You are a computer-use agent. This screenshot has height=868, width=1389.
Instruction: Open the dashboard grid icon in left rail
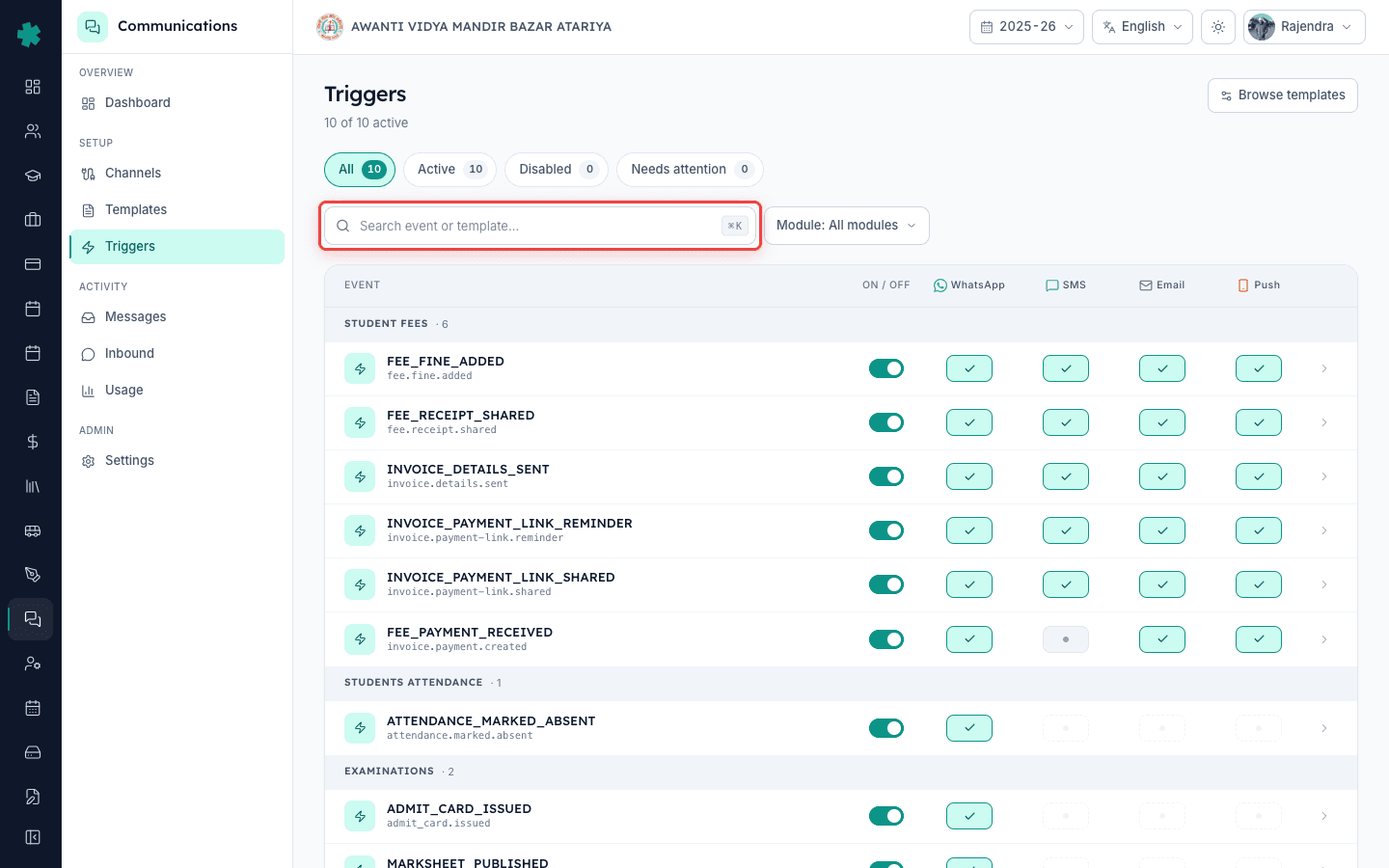pos(33,87)
